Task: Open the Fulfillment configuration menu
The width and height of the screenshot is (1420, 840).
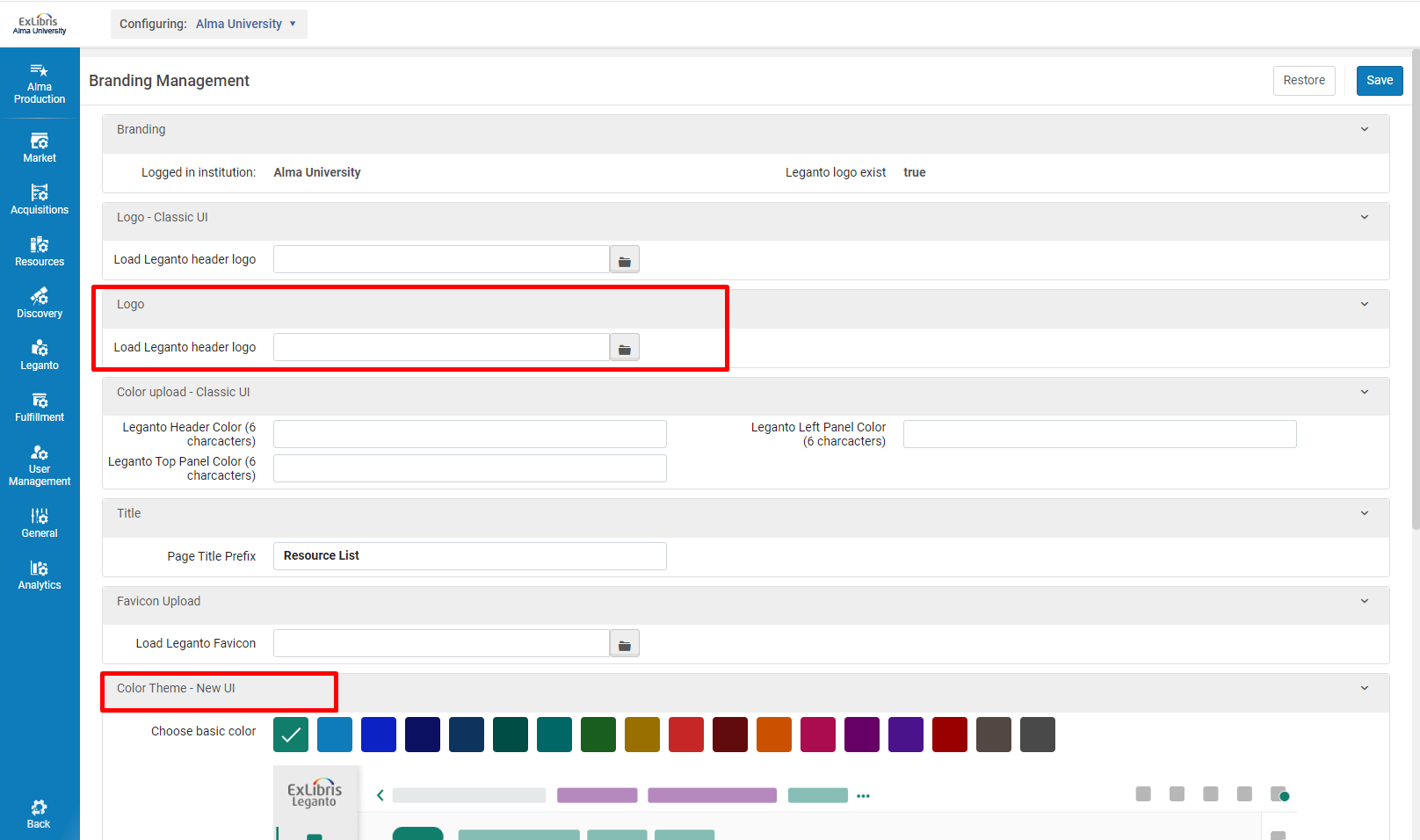Action: pos(40,407)
